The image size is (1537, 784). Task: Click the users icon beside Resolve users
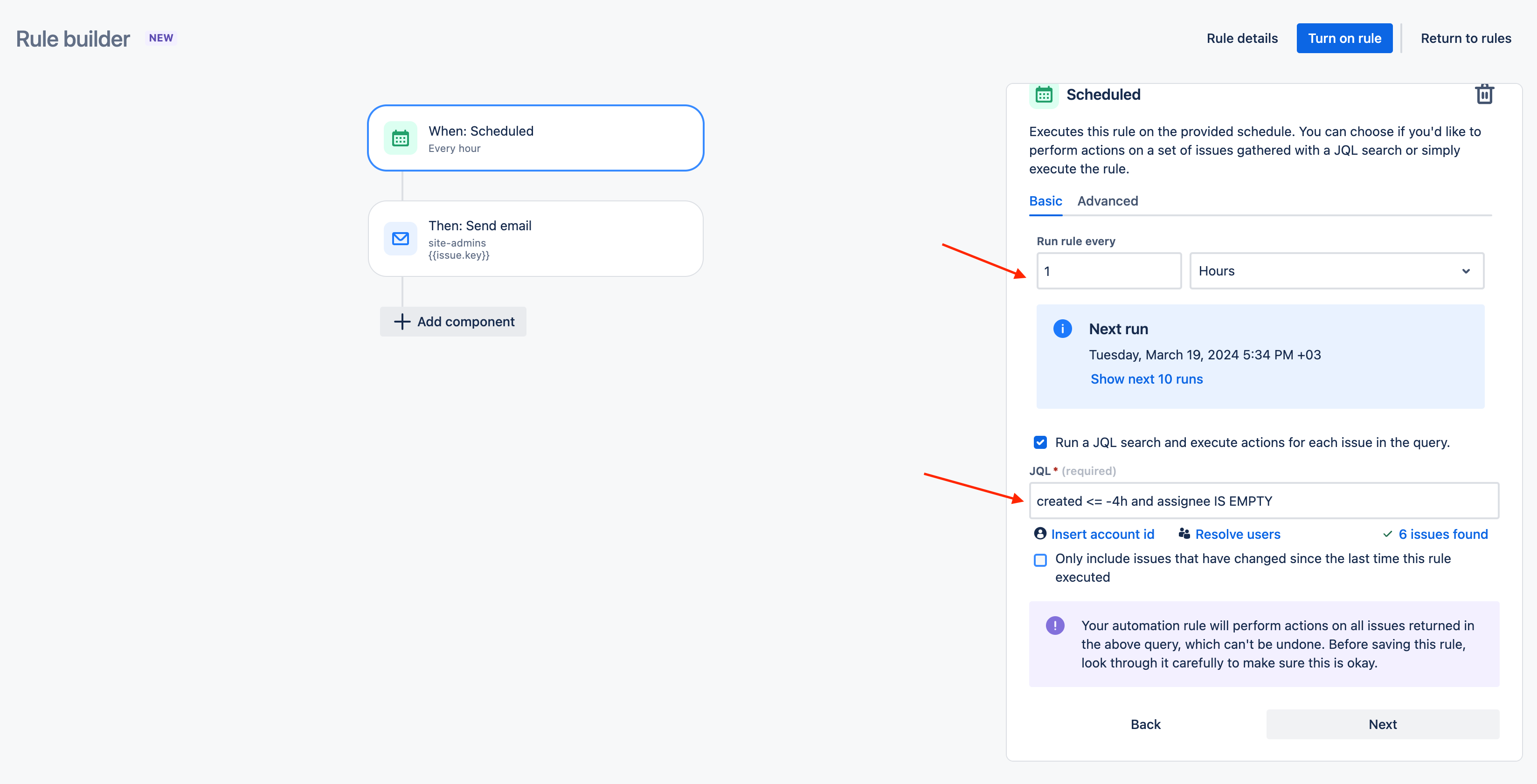[x=1184, y=534]
